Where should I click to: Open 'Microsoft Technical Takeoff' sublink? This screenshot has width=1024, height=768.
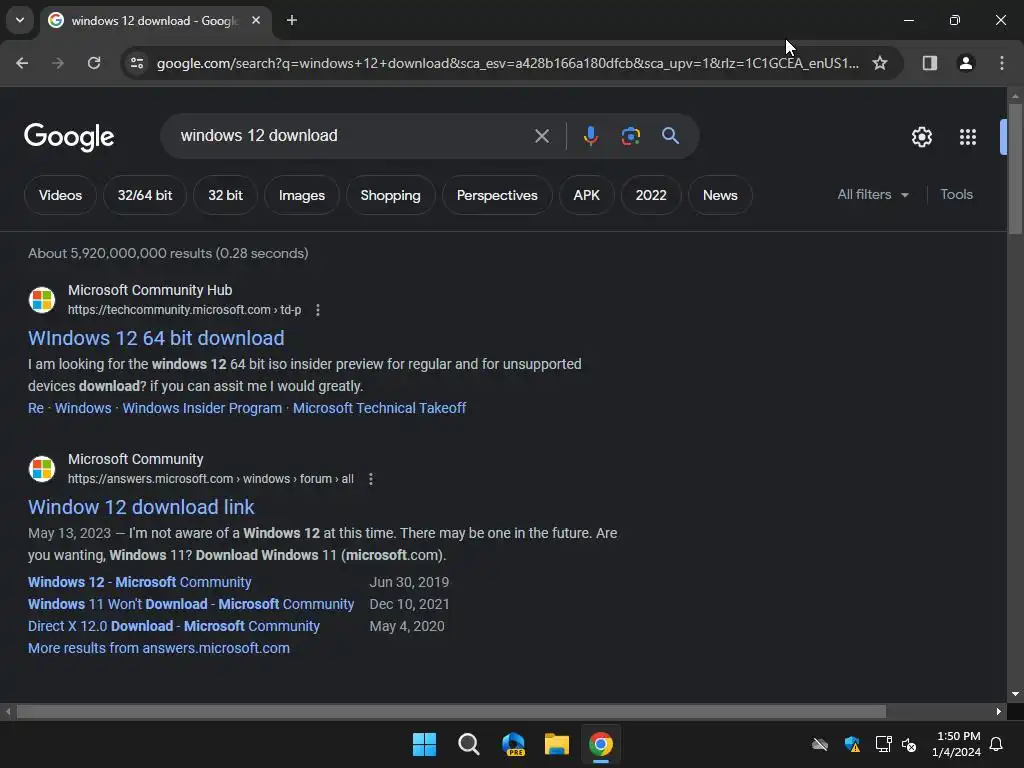point(379,408)
